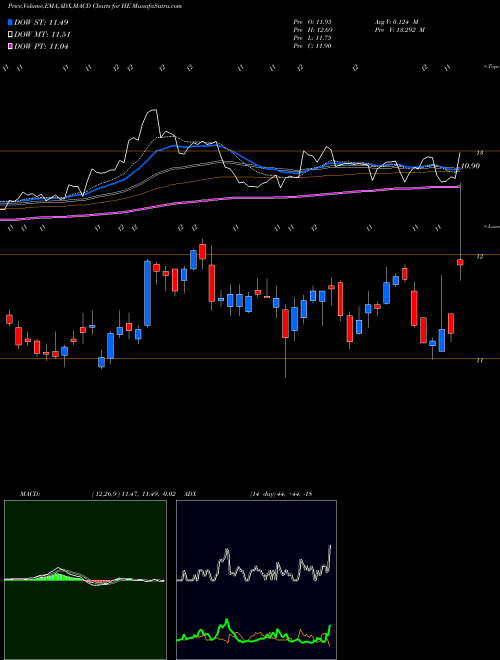The image size is (500, 660).
Task: Click the MACD panel title
Action: (29, 494)
